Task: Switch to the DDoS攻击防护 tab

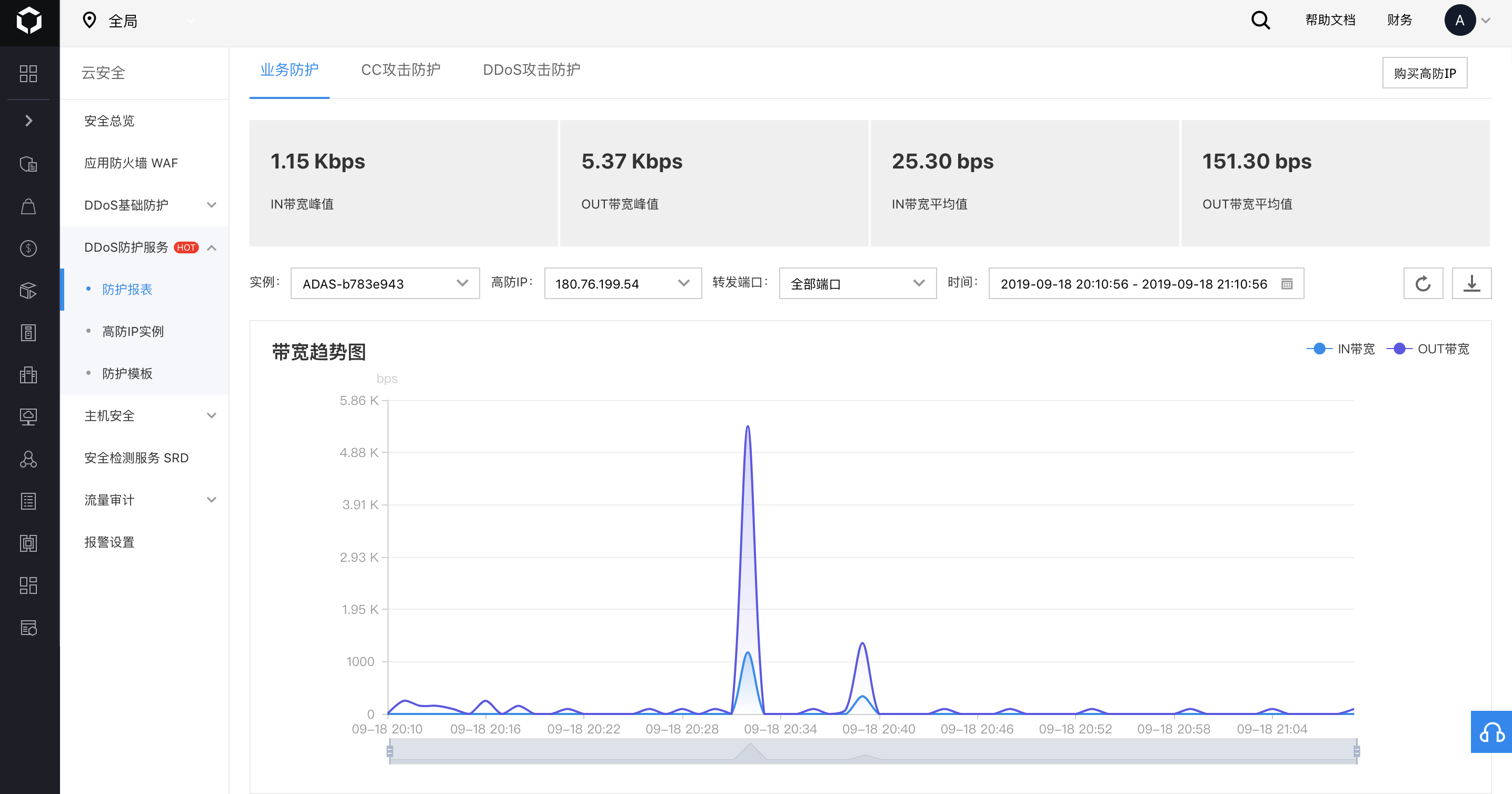Action: (531, 70)
